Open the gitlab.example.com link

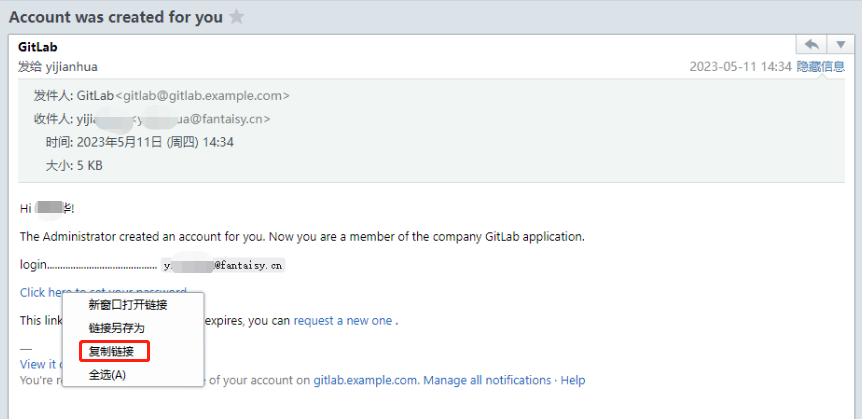(367, 380)
